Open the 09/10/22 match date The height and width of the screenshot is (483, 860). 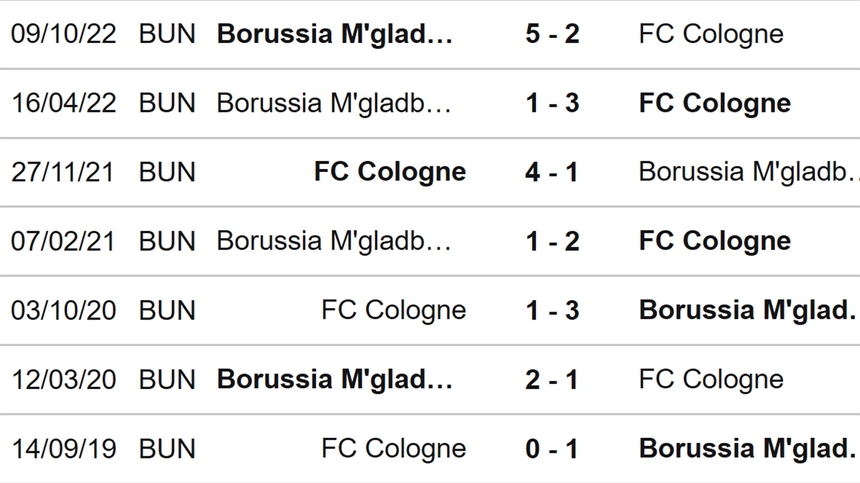[64, 34]
